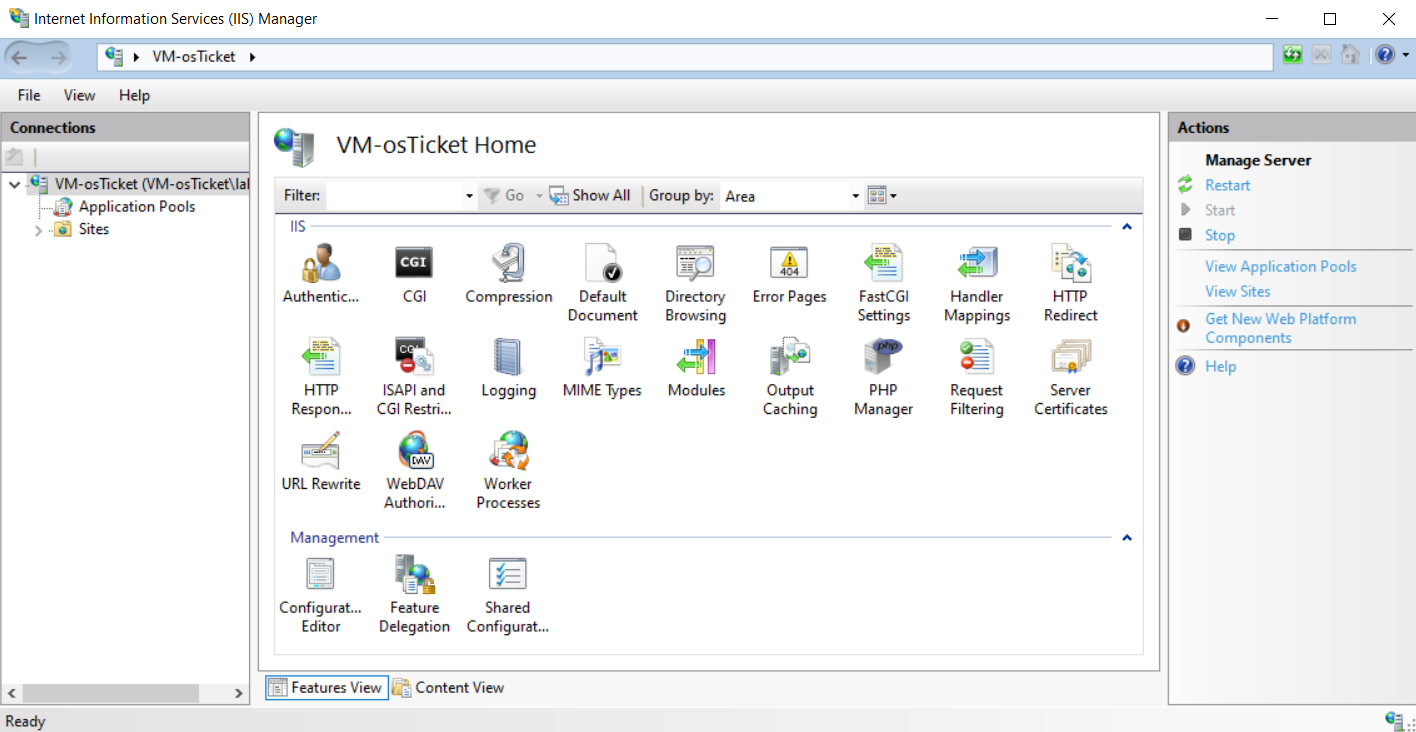Image resolution: width=1416 pixels, height=732 pixels.
Task: Open the MIME Types feature
Action: 602,369
